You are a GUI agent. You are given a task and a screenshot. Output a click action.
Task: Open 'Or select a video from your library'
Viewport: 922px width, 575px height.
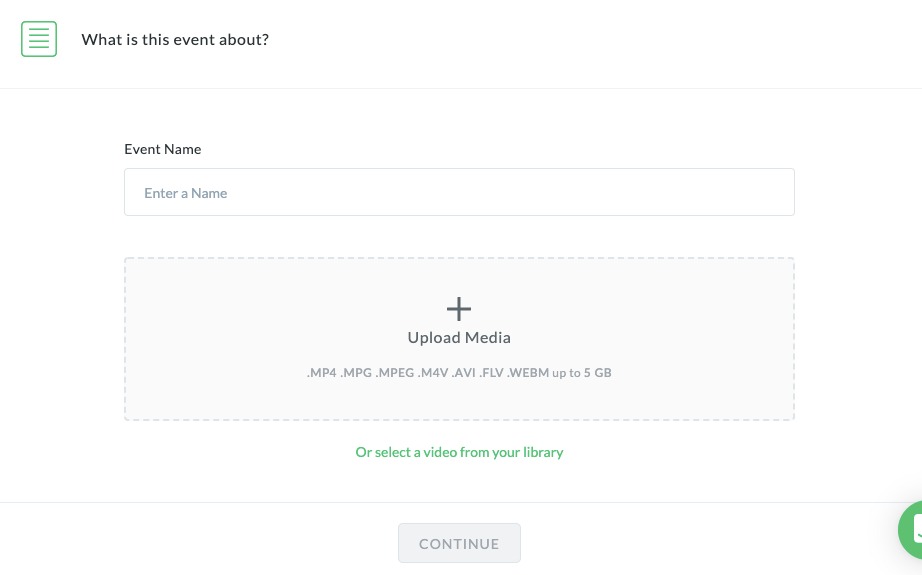[459, 452]
